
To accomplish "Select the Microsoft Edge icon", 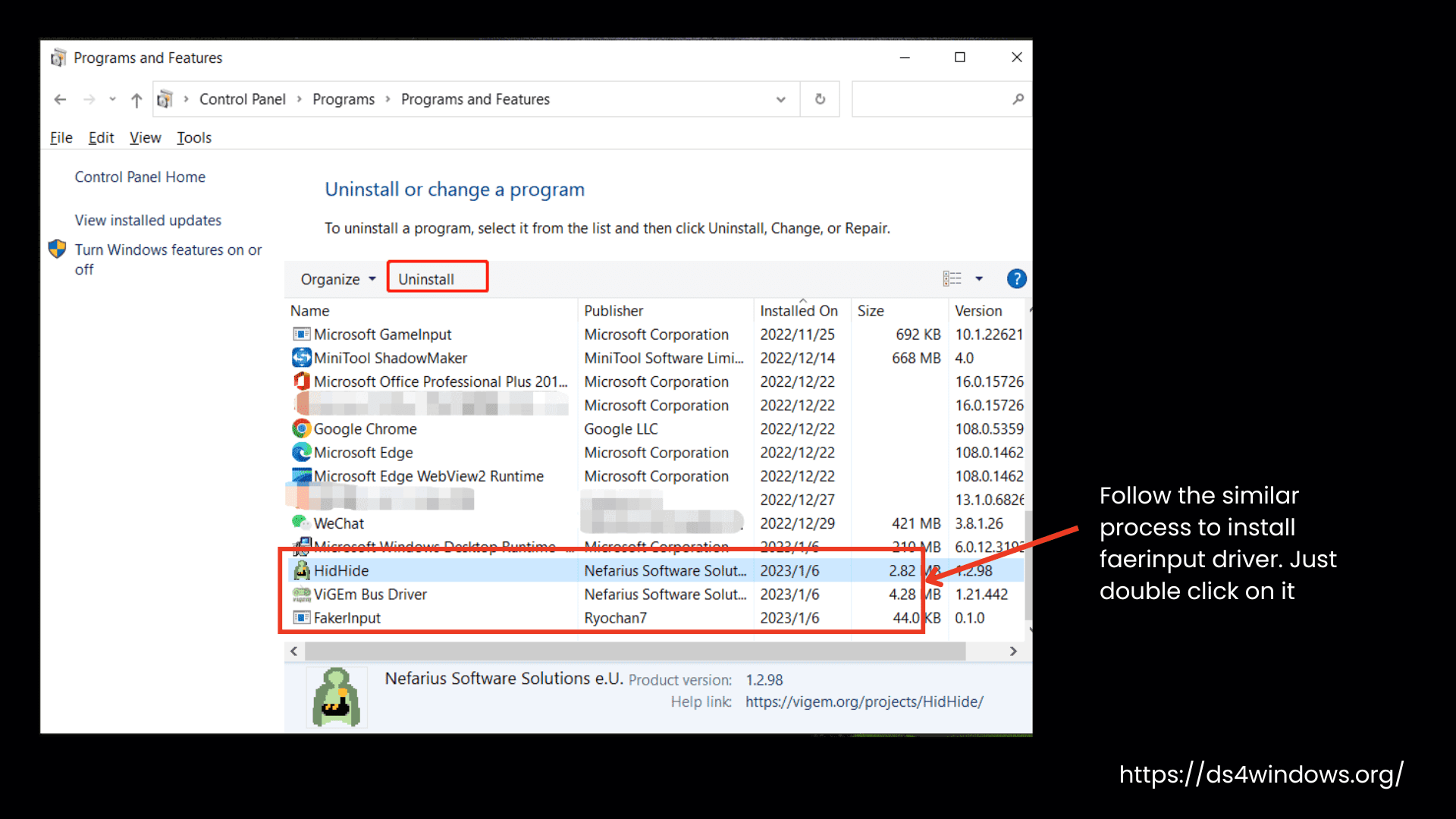I will tap(302, 452).
